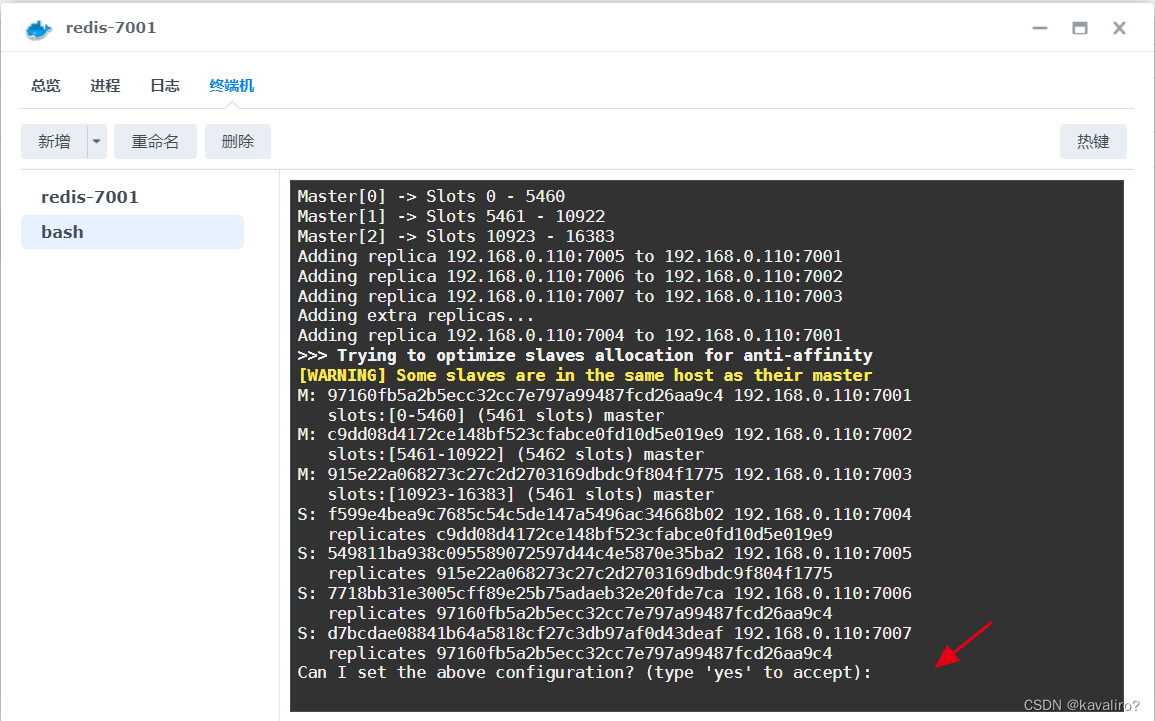This screenshot has width=1155, height=721.
Task: Click the slave node line ending 192.168.0.110:7007
Action: point(604,633)
